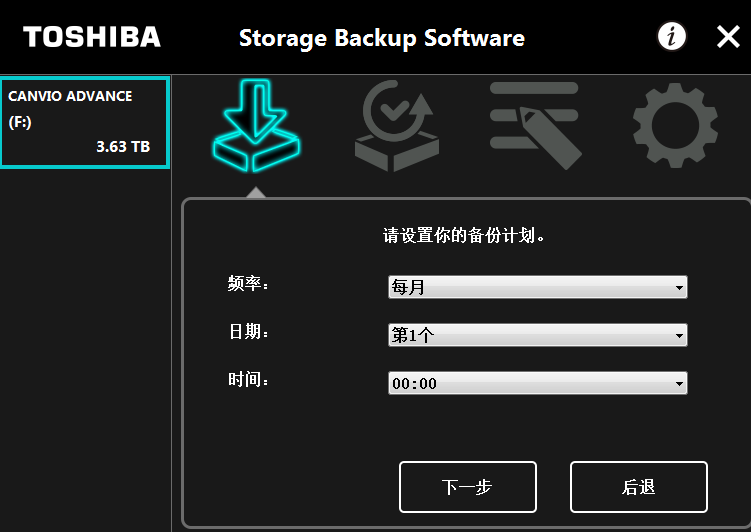Expand the 时间 time dropdown
Viewport: 751px width, 532px height.
(x=537, y=383)
